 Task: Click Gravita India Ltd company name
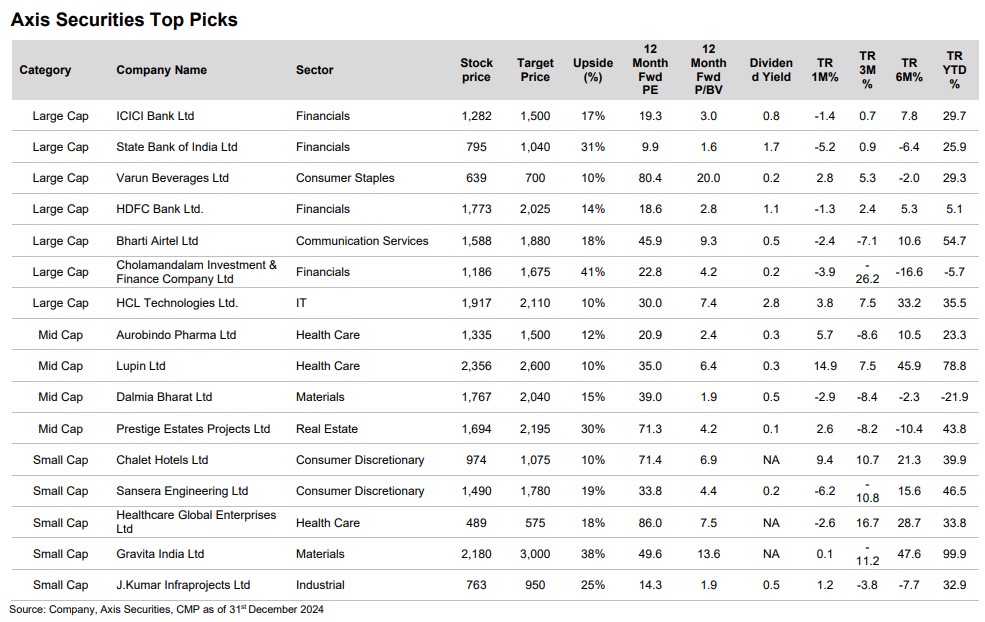pyautogui.click(x=160, y=554)
